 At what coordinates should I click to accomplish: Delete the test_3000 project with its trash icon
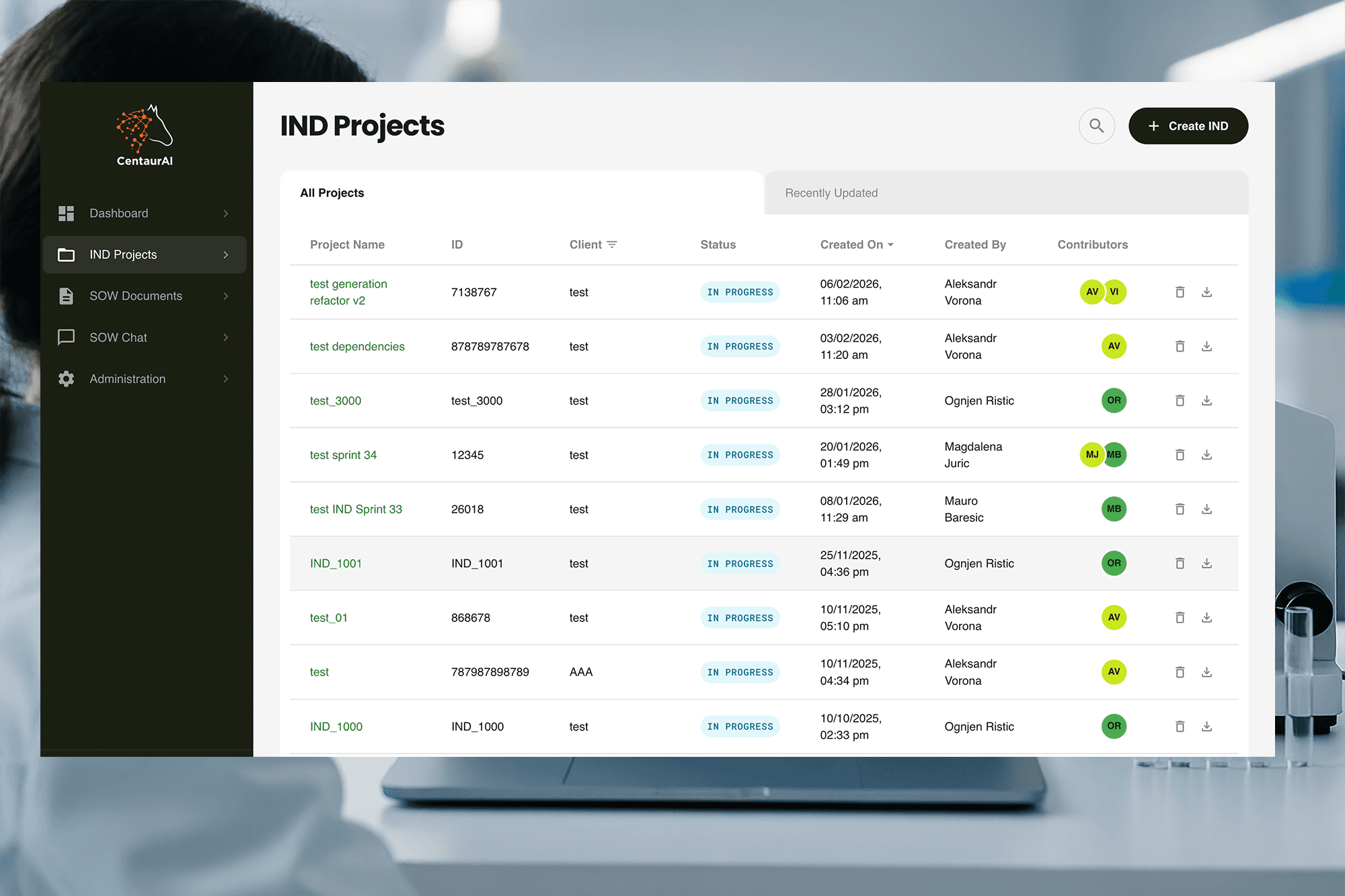coord(1180,400)
